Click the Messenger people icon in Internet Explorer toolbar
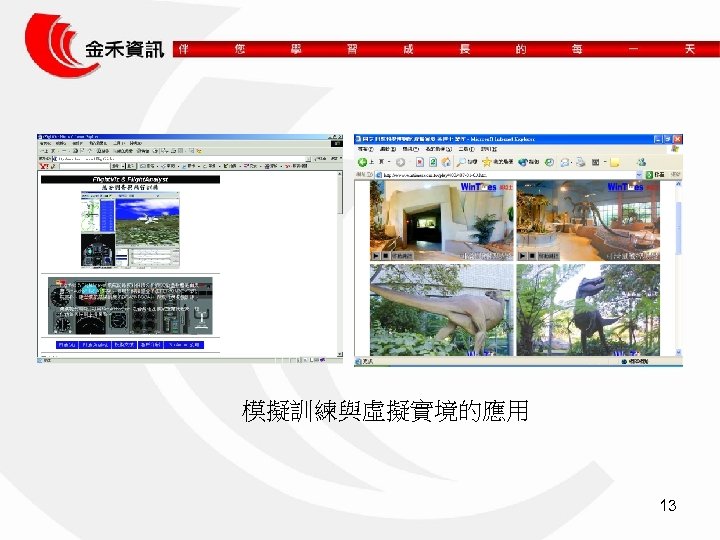 pyautogui.click(x=642, y=162)
